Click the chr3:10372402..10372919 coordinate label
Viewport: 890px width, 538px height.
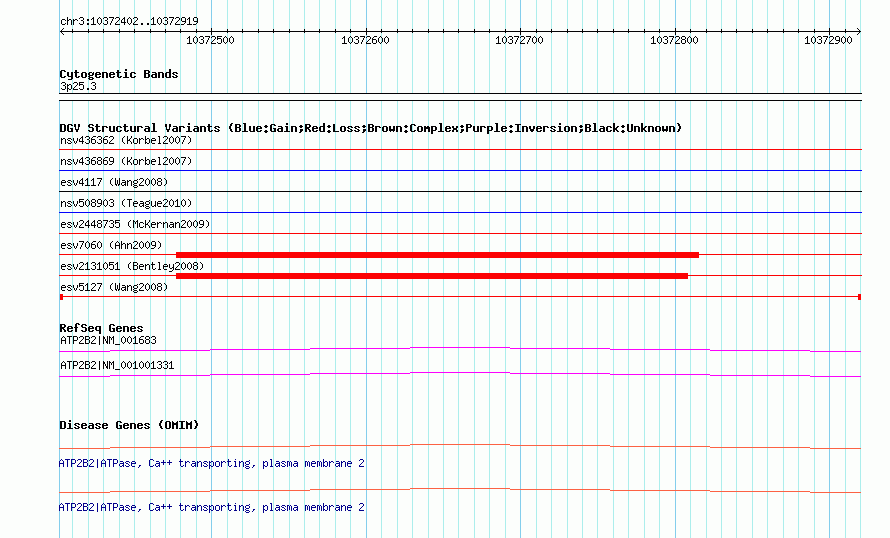(x=129, y=21)
